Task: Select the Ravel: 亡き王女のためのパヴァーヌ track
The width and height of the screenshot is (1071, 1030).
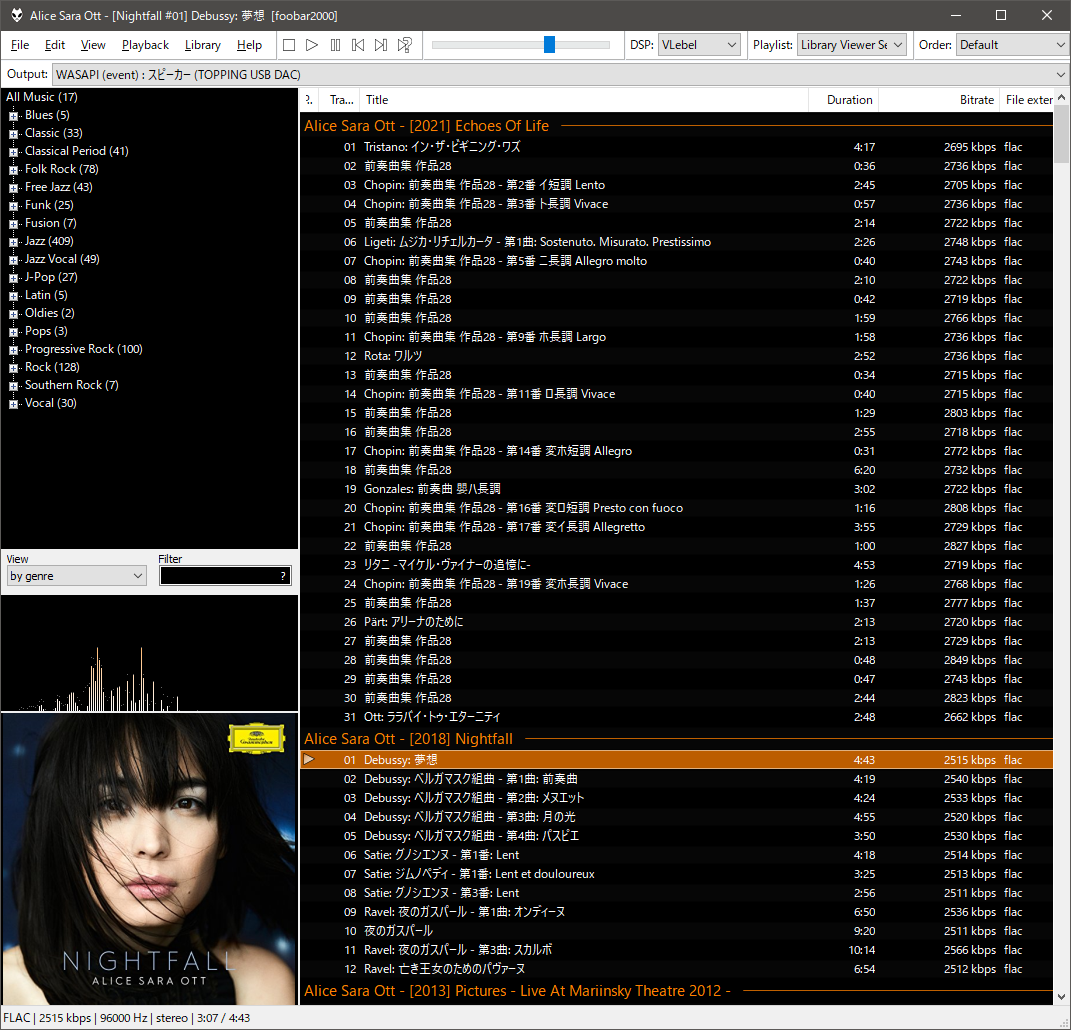Action: click(676, 969)
